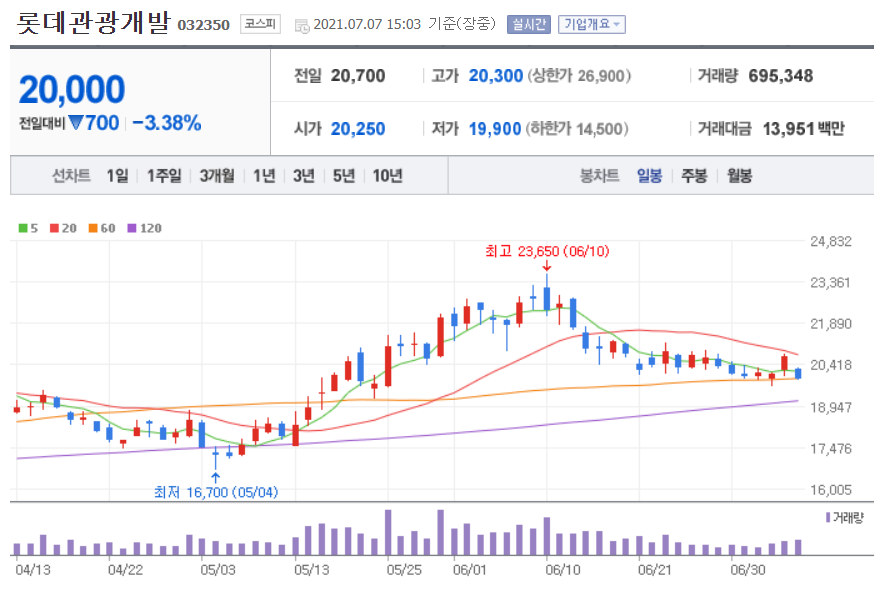The width and height of the screenshot is (874, 592).
Task: Click the 24,832 price axis label
Action: pos(831,242)
